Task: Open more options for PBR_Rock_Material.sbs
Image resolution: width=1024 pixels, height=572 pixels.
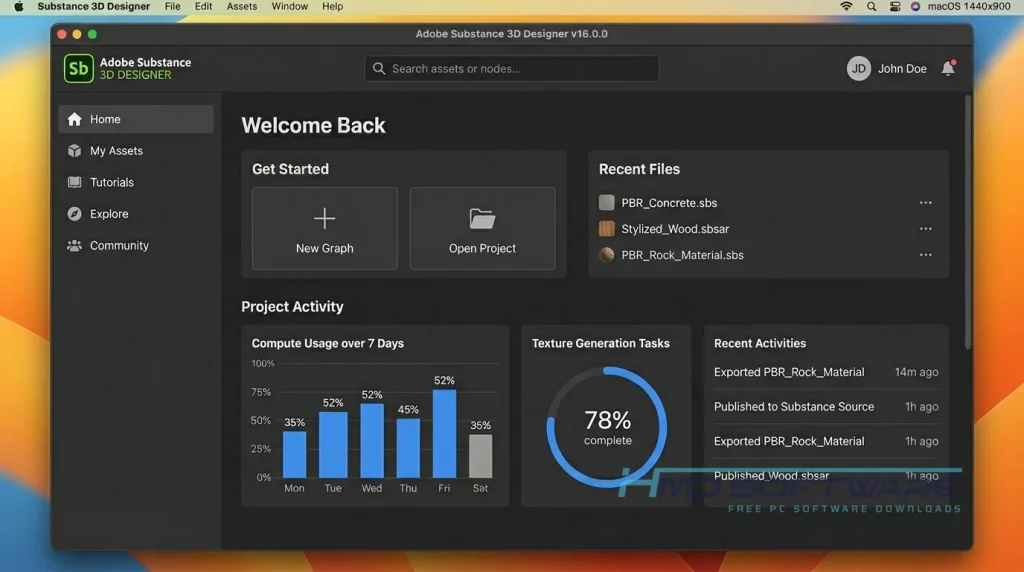Action: pyautogui.click(x=925, y=255)
